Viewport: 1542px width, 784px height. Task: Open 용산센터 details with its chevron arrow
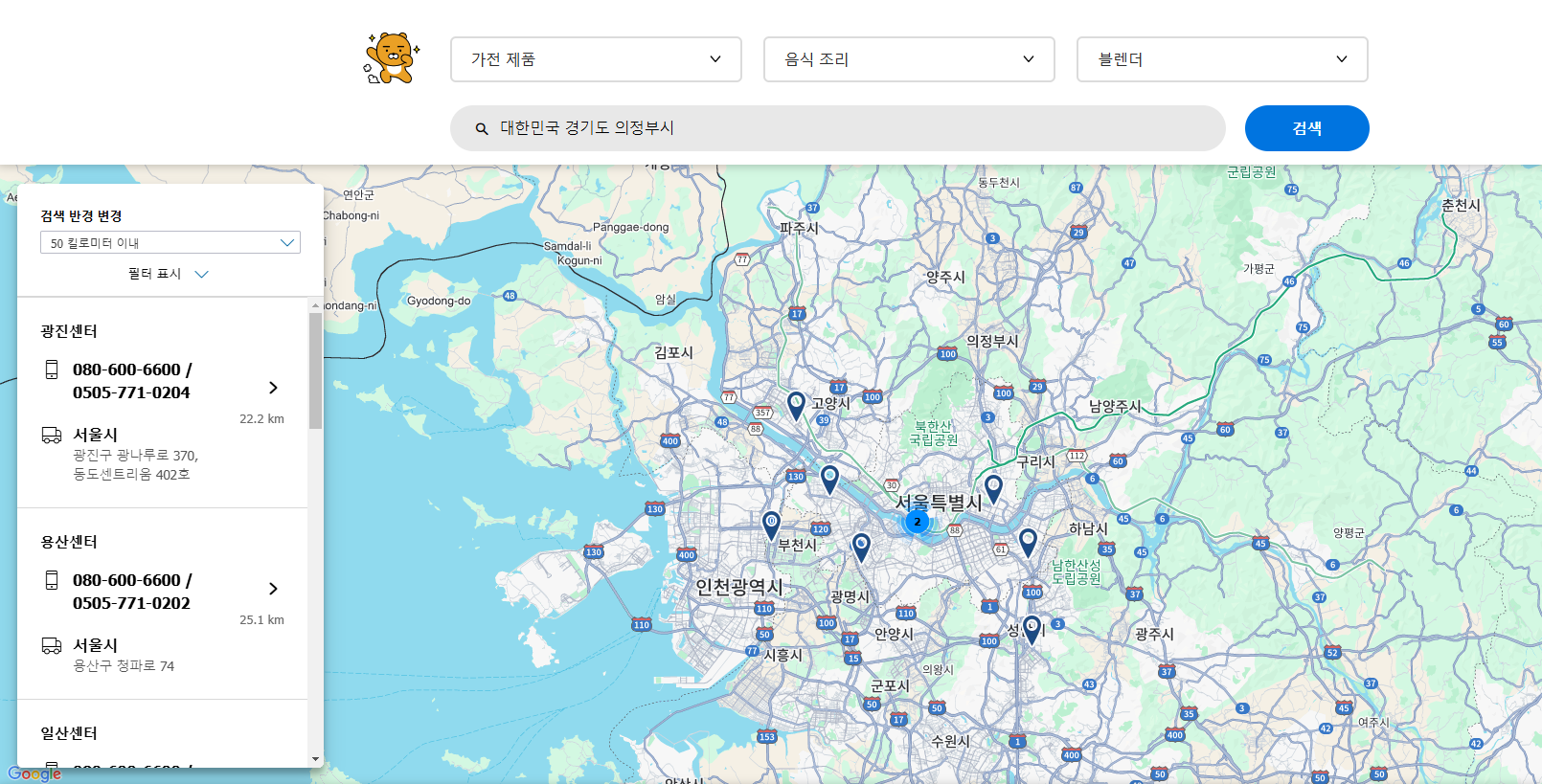(273, 589)
